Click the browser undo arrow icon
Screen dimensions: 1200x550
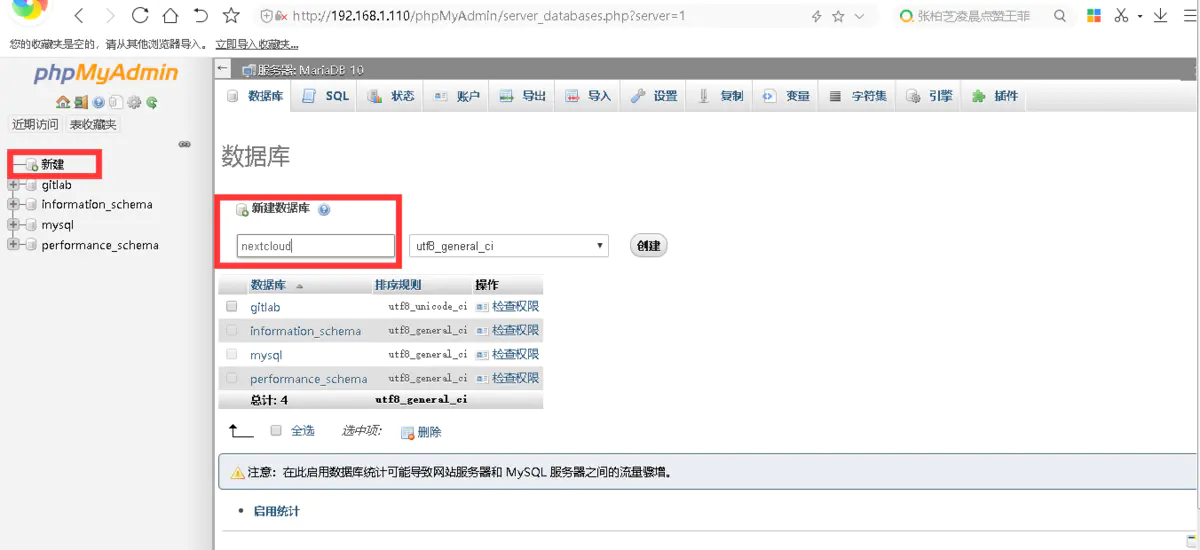pyautogui.click(x=200, y=16)
